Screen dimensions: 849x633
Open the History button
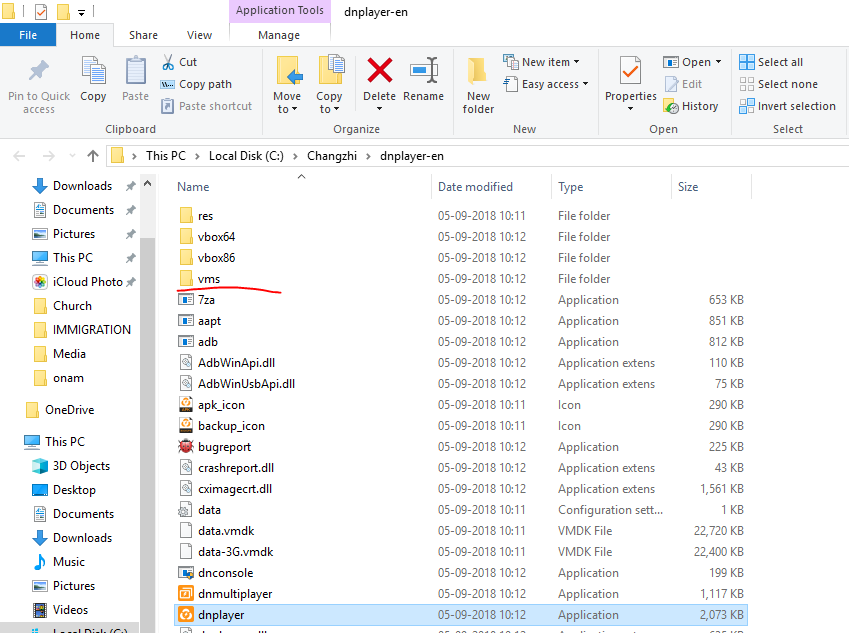[x=691, y=106]
